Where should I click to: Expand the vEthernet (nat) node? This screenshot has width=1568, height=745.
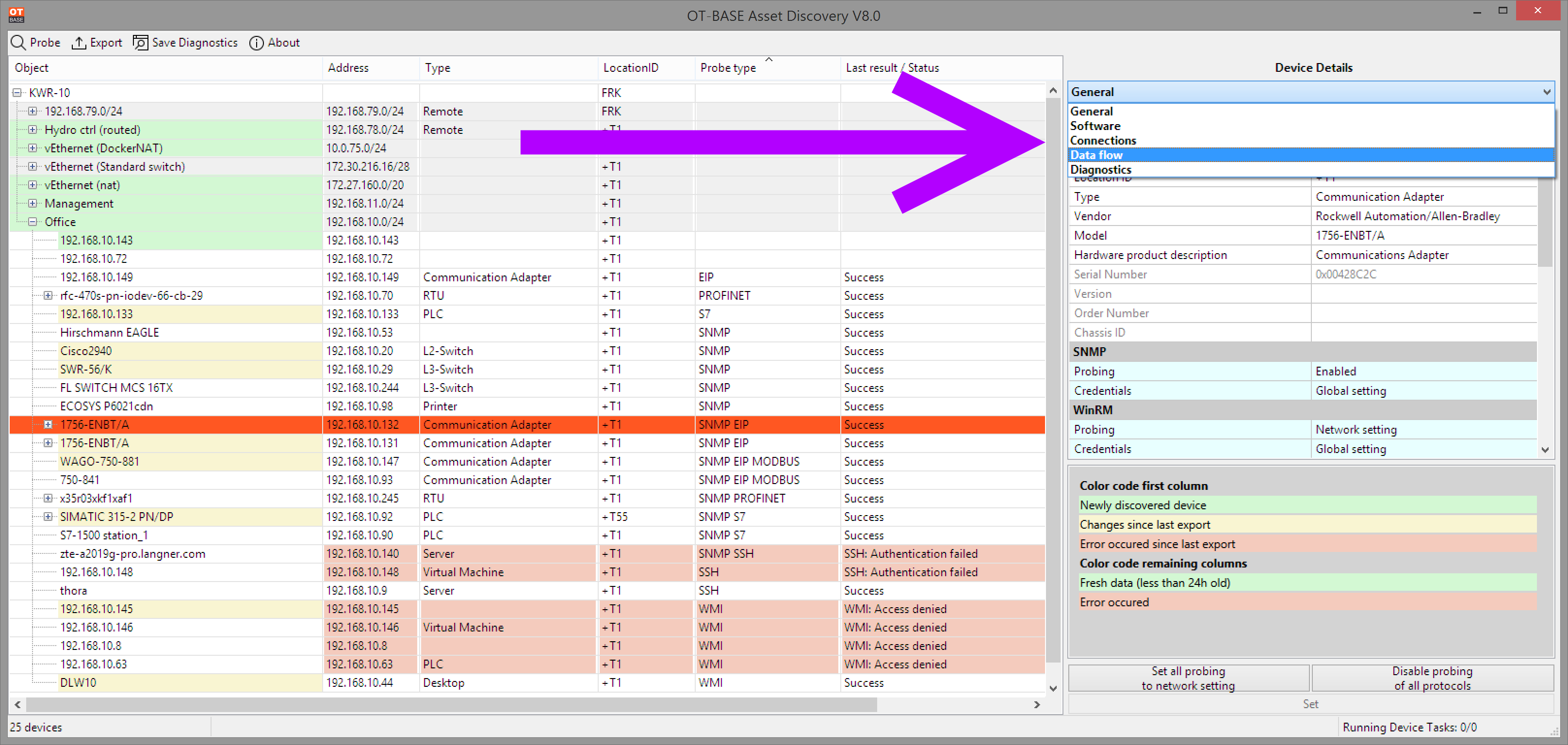[33, 184]
